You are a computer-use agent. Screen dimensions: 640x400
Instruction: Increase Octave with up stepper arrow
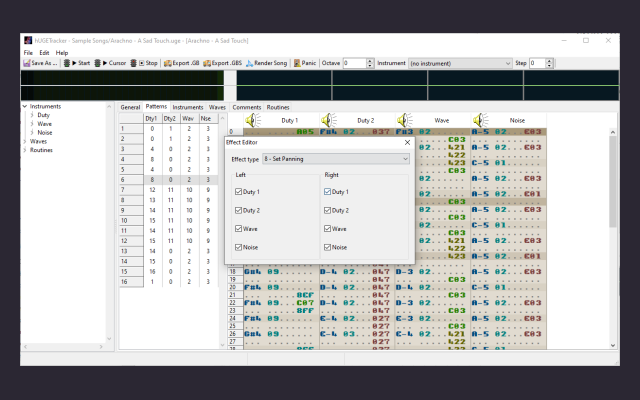(x=370, y=61)
